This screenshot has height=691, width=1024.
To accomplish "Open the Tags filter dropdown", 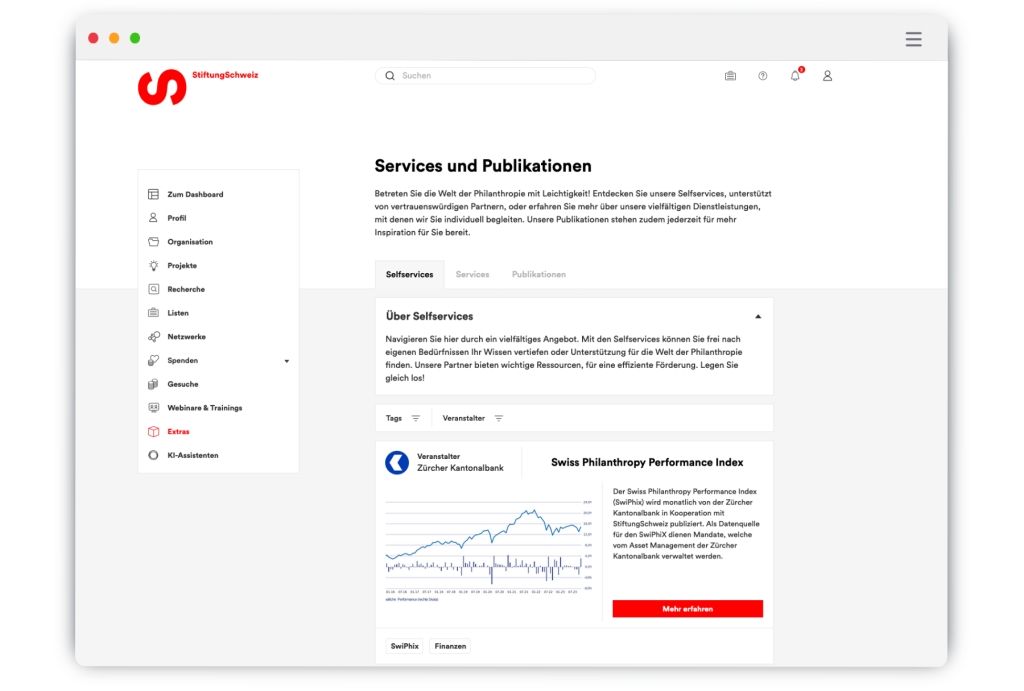I will click(x=403, y=418).
